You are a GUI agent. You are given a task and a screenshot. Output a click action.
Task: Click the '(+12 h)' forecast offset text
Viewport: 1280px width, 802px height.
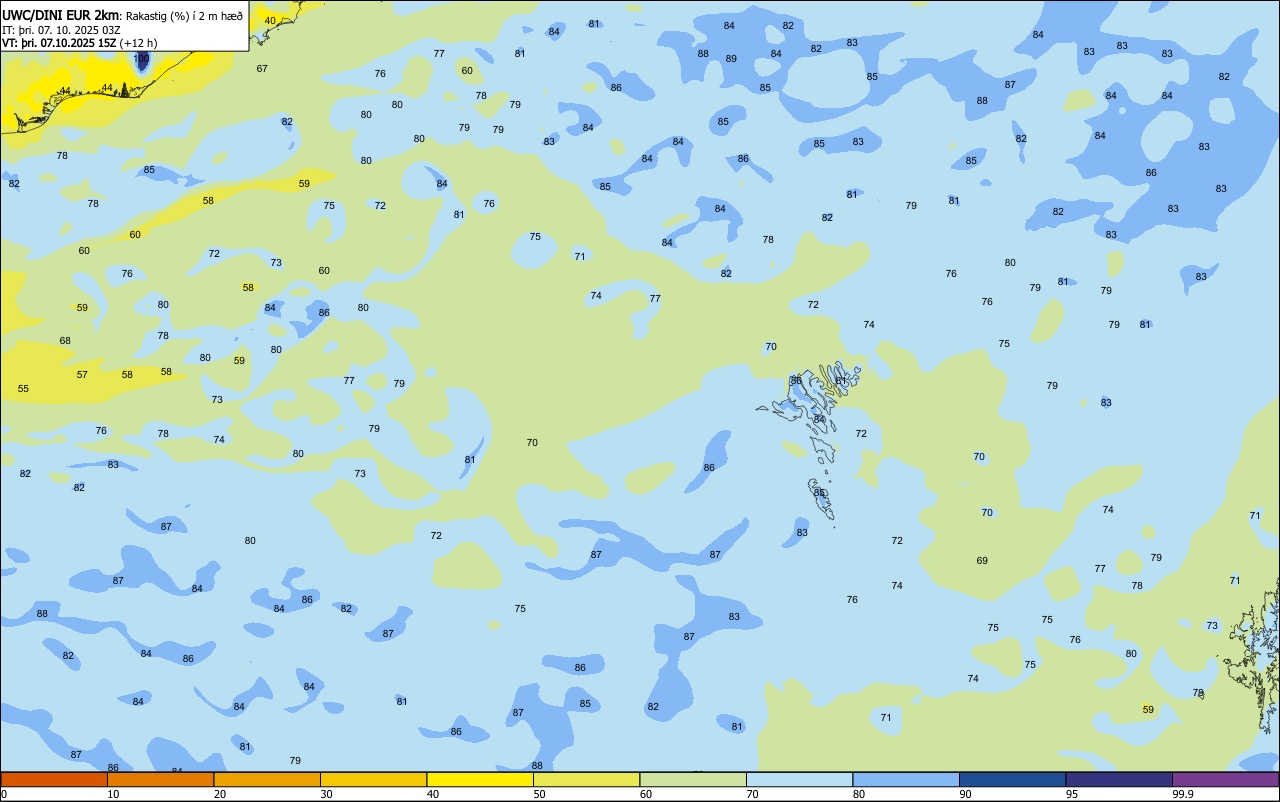point(138,43)
